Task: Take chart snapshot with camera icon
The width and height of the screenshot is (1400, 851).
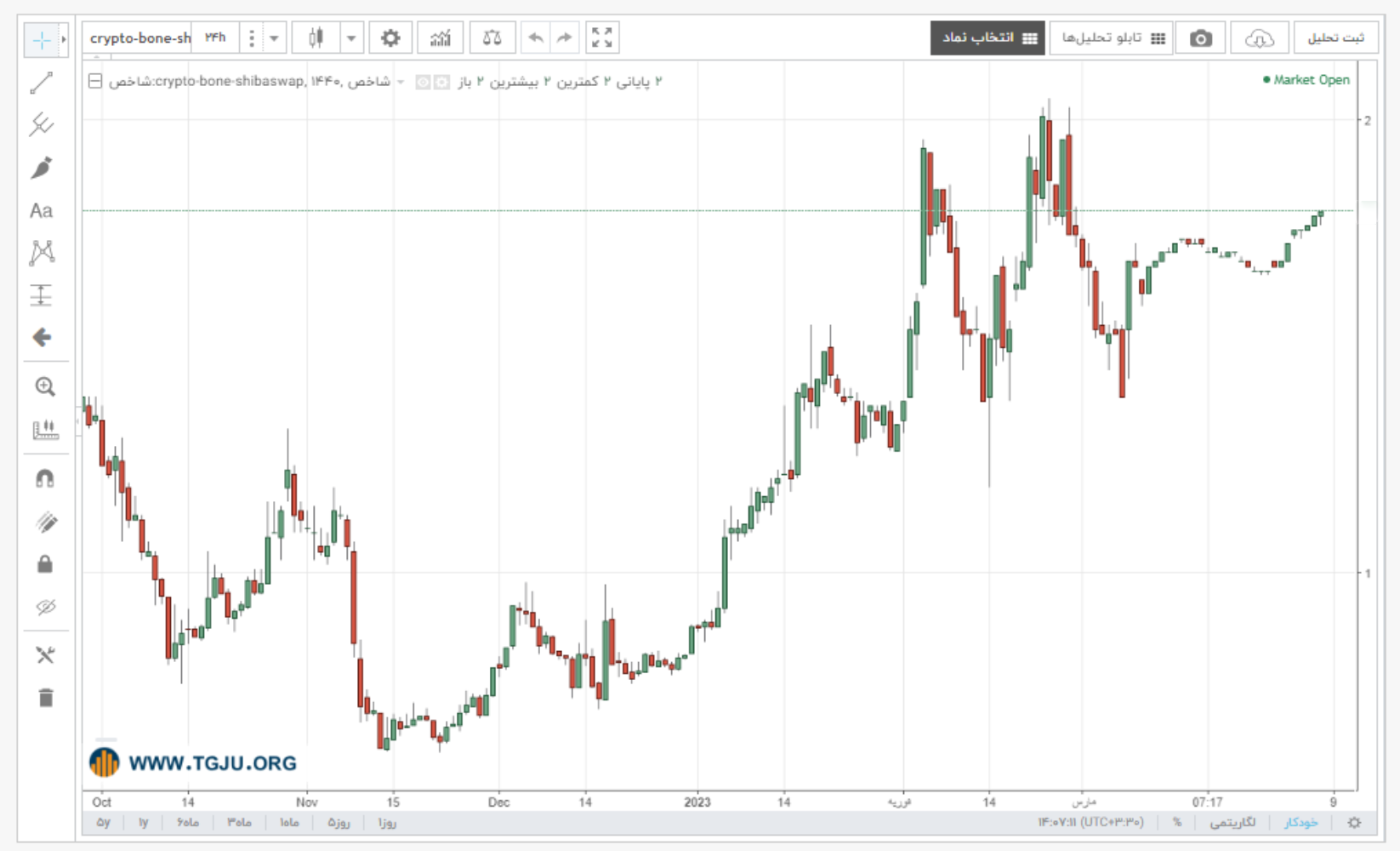Action: pyautogui.click(x=1200, y=38)
